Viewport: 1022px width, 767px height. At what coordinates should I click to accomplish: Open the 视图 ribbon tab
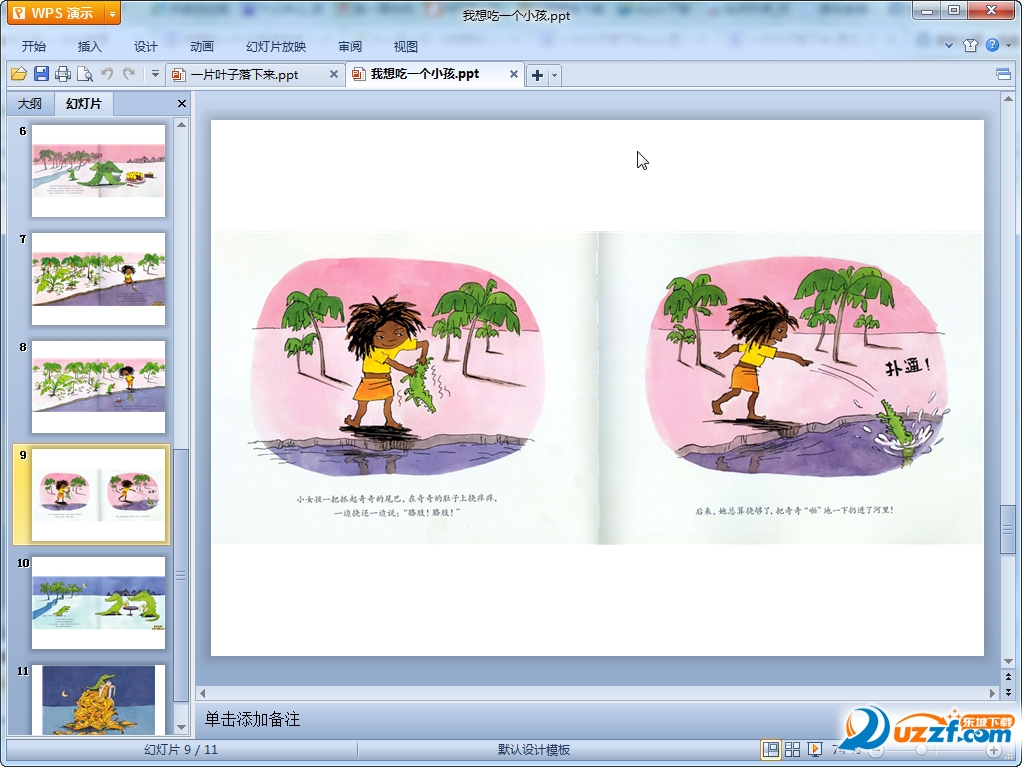406,46
